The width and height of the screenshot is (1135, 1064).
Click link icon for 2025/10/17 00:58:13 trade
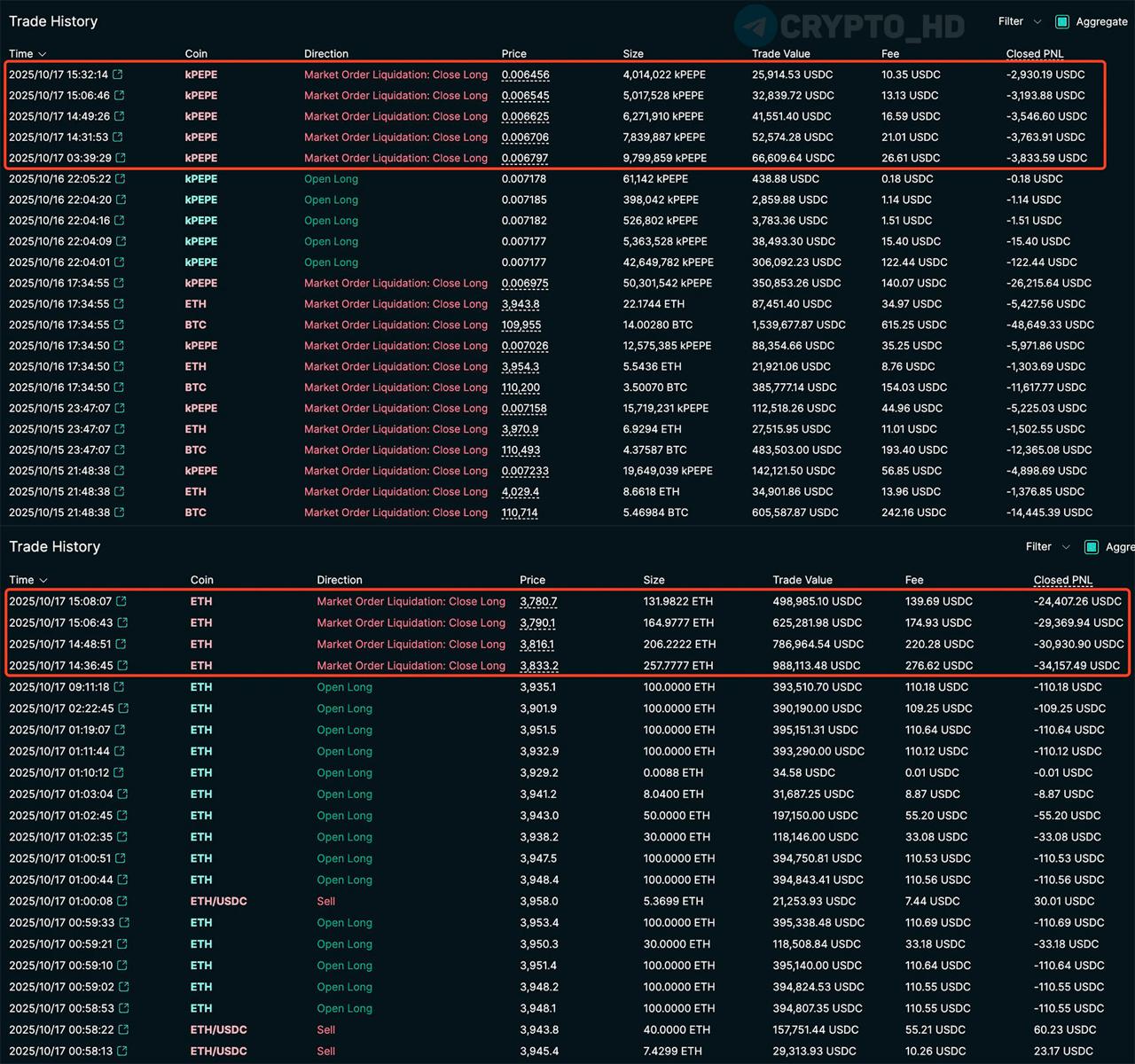[121, 1052]
